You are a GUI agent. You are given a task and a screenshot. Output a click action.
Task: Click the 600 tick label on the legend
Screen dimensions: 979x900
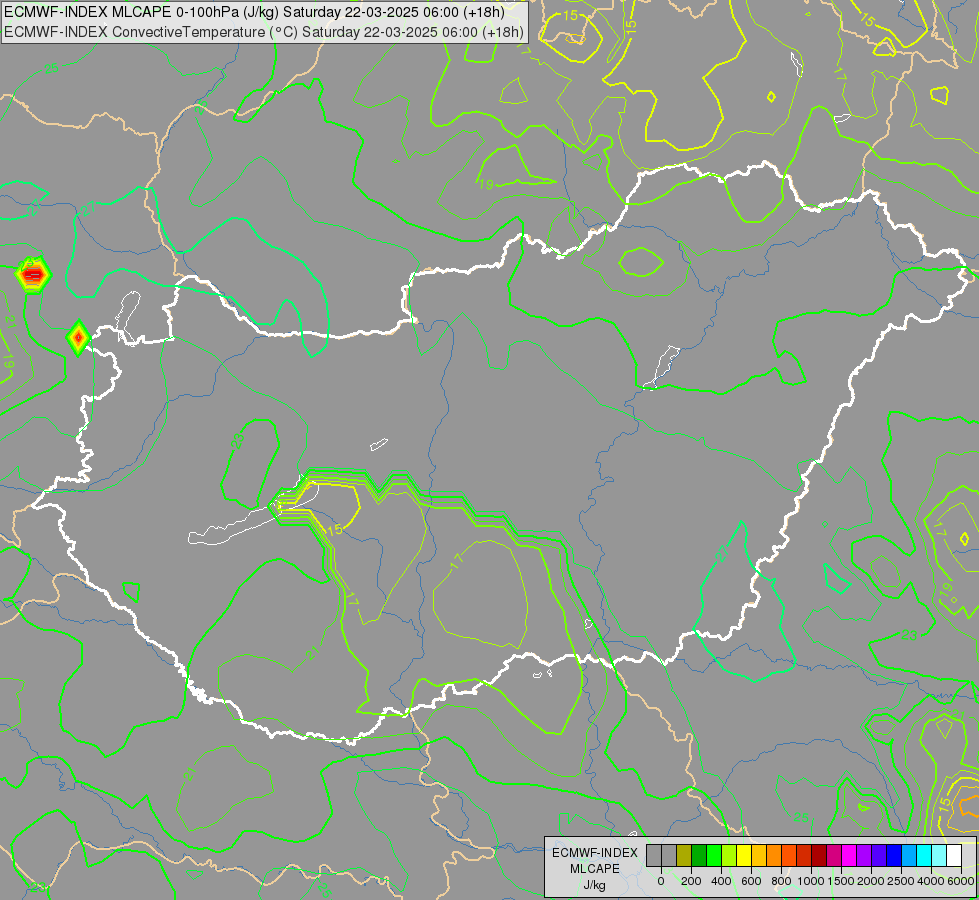(751, 881)
